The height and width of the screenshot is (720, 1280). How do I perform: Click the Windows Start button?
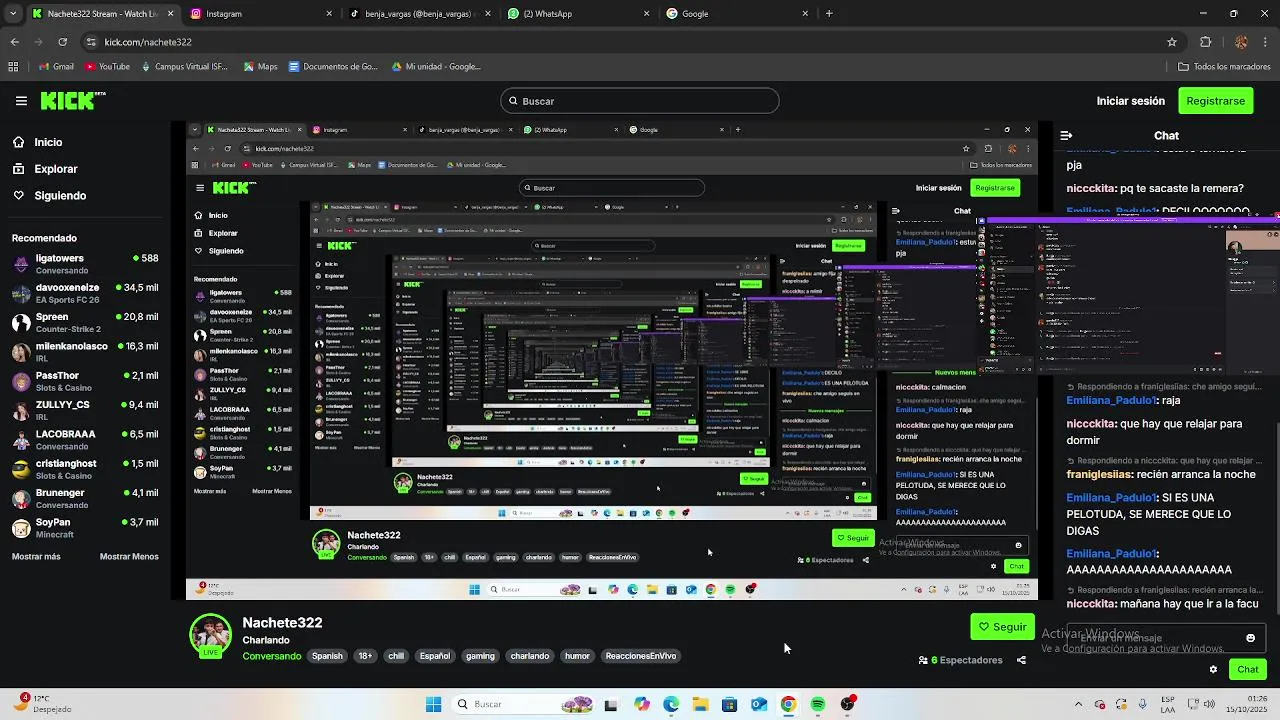433,705
